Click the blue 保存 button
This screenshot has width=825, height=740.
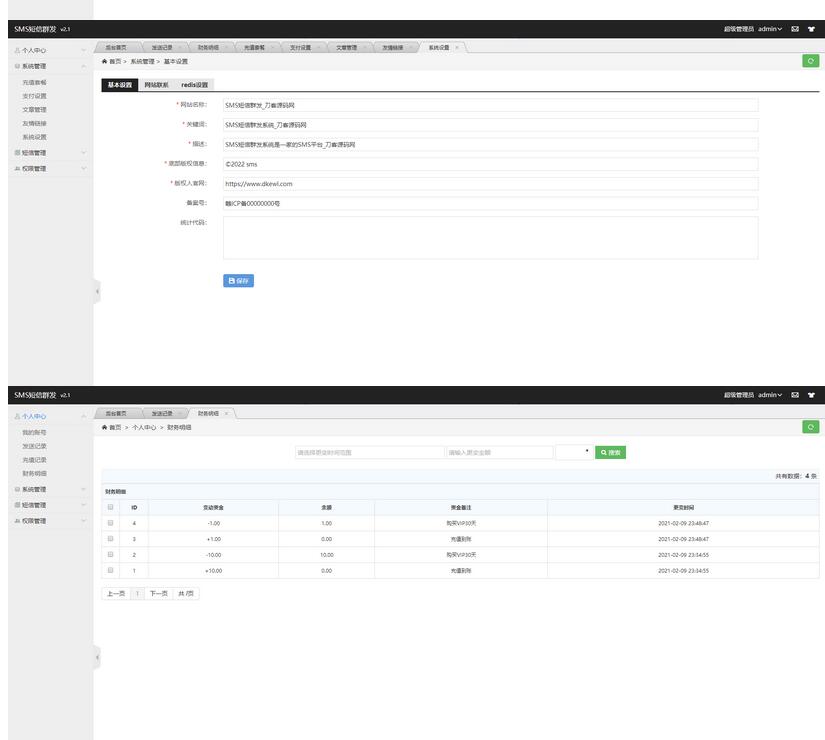click(x=238, y=281)
